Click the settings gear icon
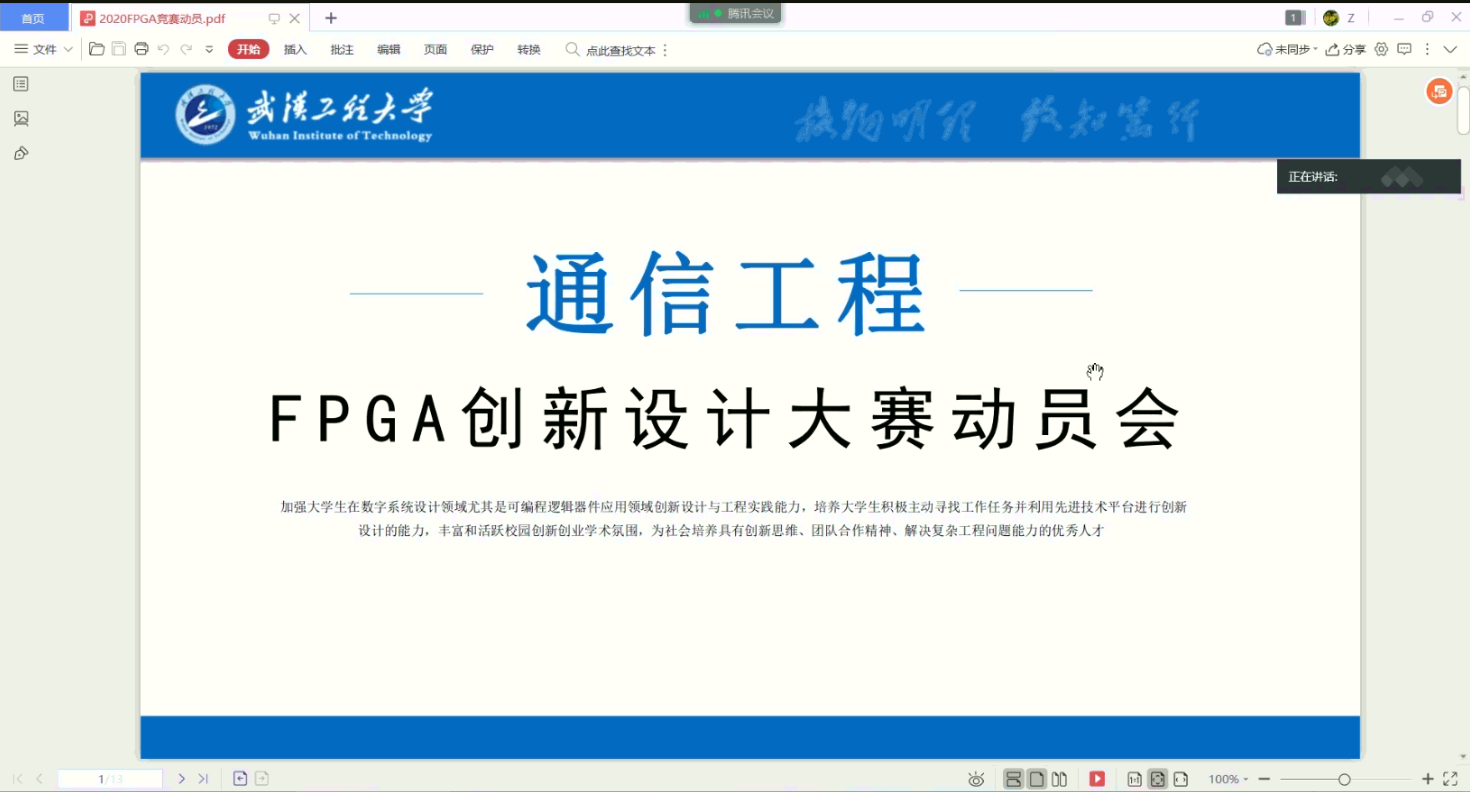Image resolution: width=1470 pixels, height=792 pixels. [x=1381, y=49]
